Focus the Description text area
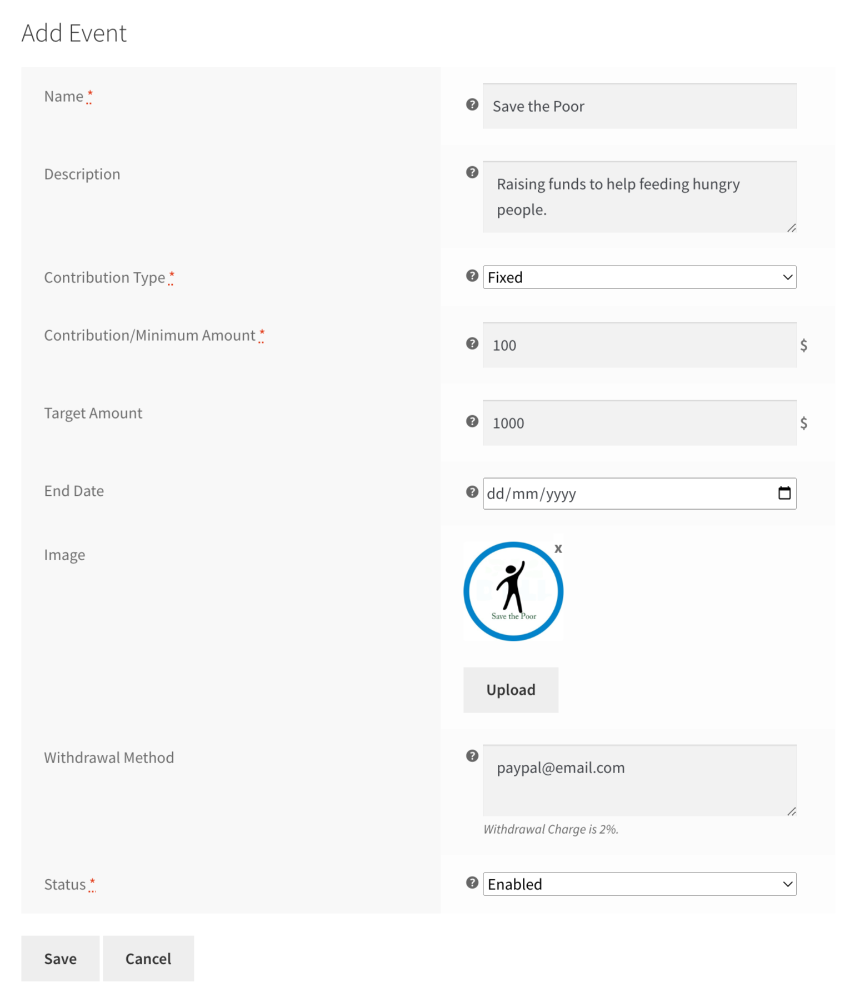This screenshot has height=1006, width=855. tap(640, 197)
